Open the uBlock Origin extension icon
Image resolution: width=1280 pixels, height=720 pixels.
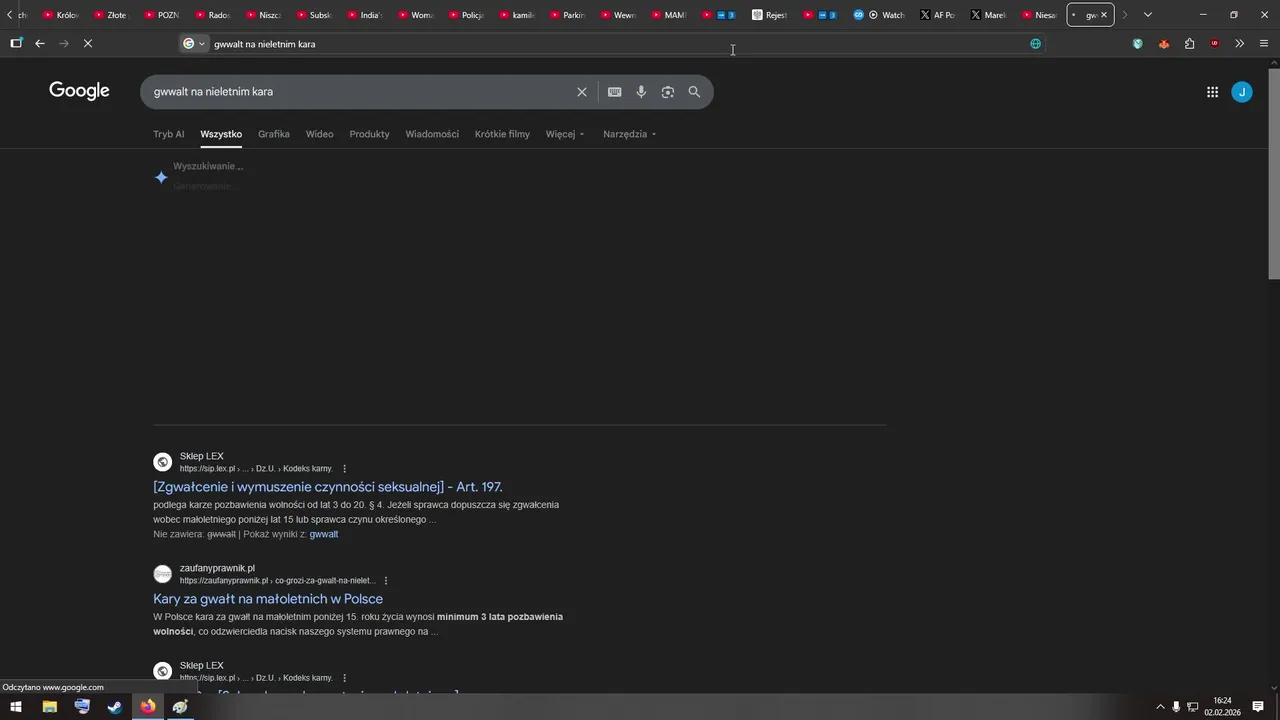pyautogui.click(x=1215, y=44)
